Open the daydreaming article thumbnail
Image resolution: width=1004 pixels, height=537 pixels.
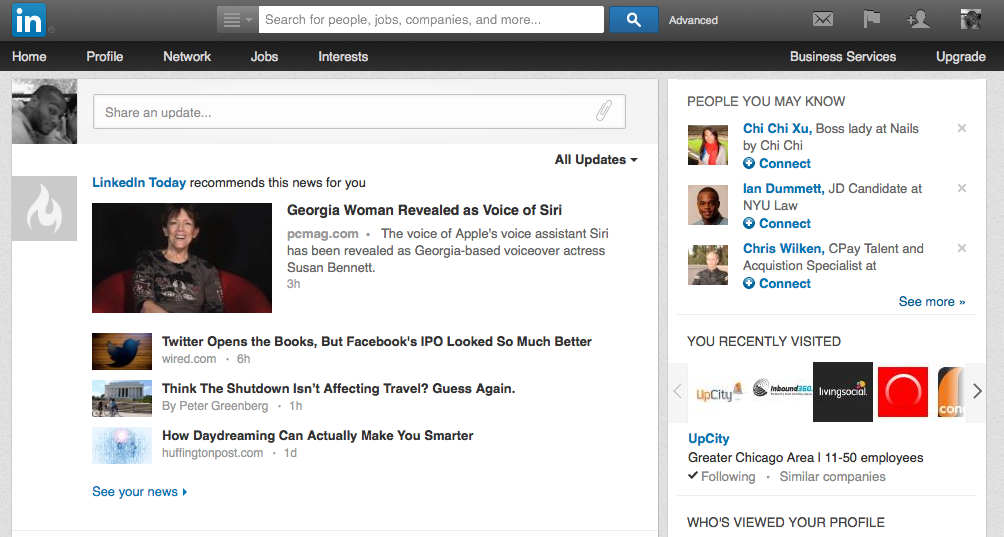pos(122,445)
